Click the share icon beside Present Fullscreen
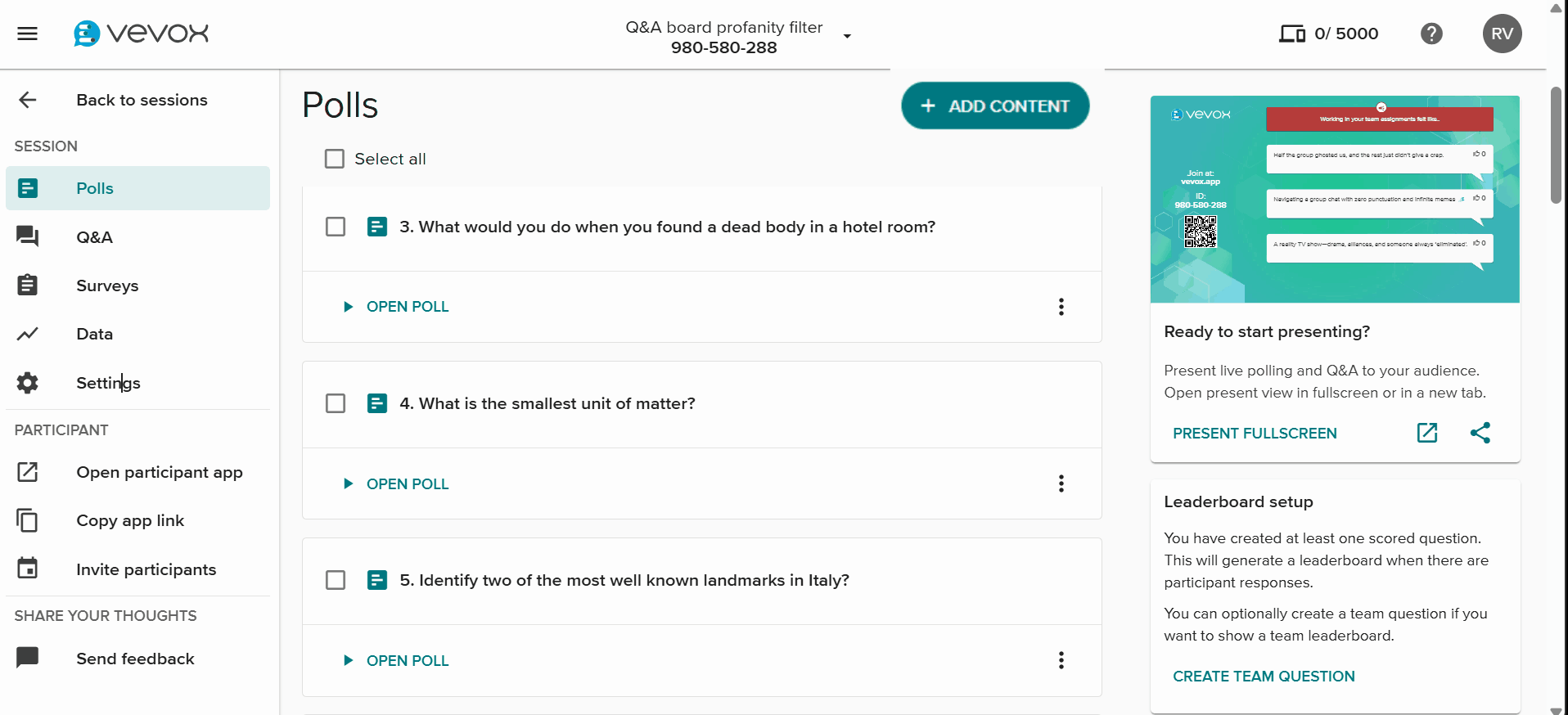This screenshot has height=715, width=1568. [x=1480, y=433]
